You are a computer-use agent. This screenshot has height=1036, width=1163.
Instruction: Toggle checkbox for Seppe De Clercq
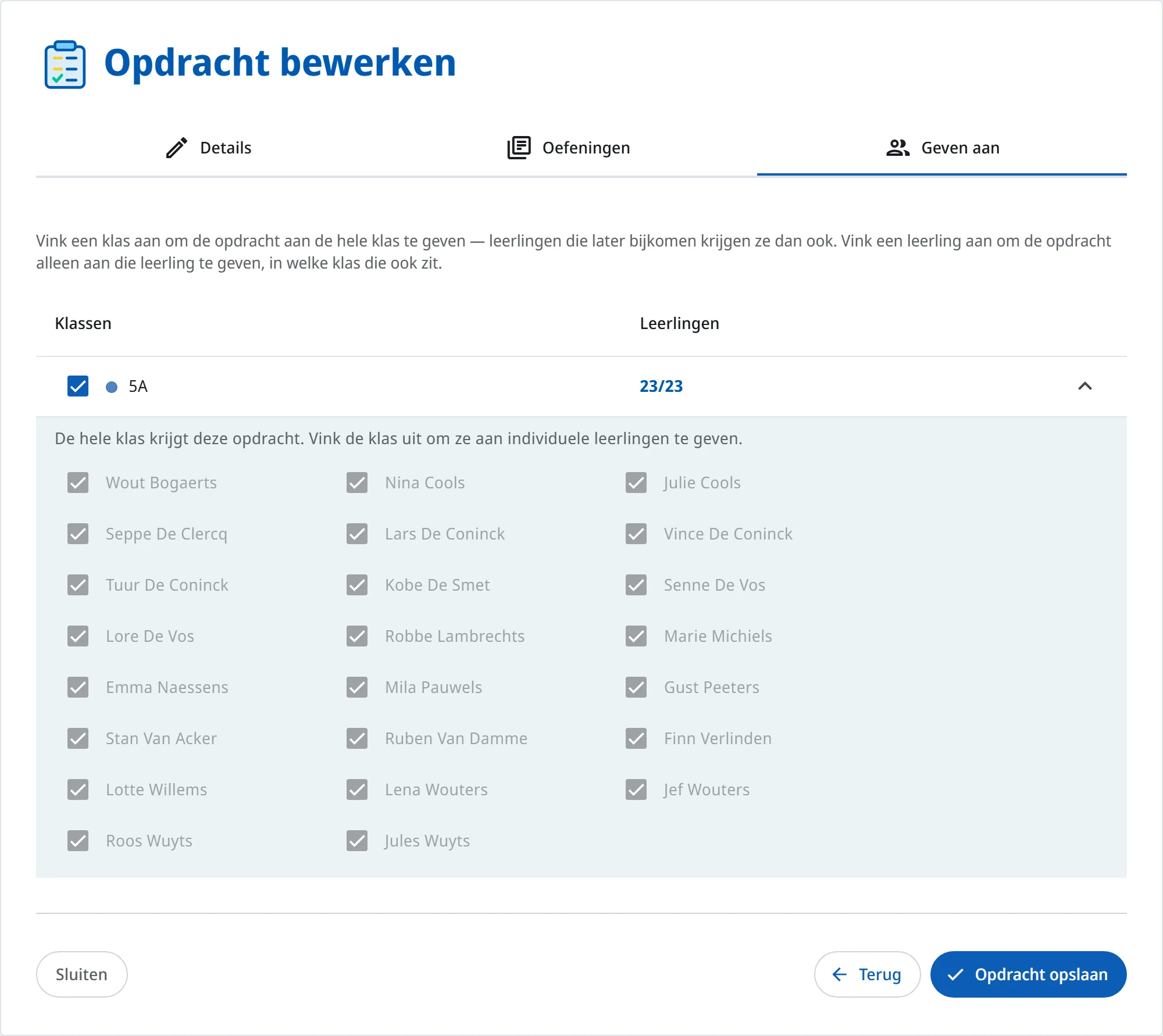click(78, 534)
